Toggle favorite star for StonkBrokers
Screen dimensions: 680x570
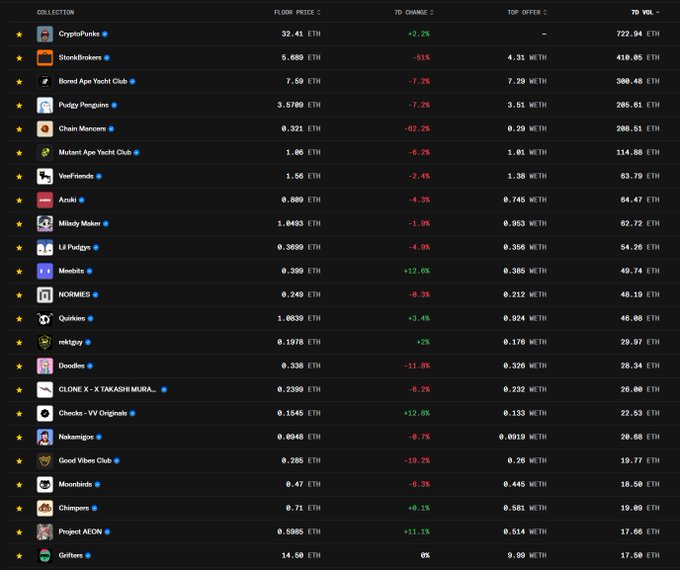coord(19,58)
